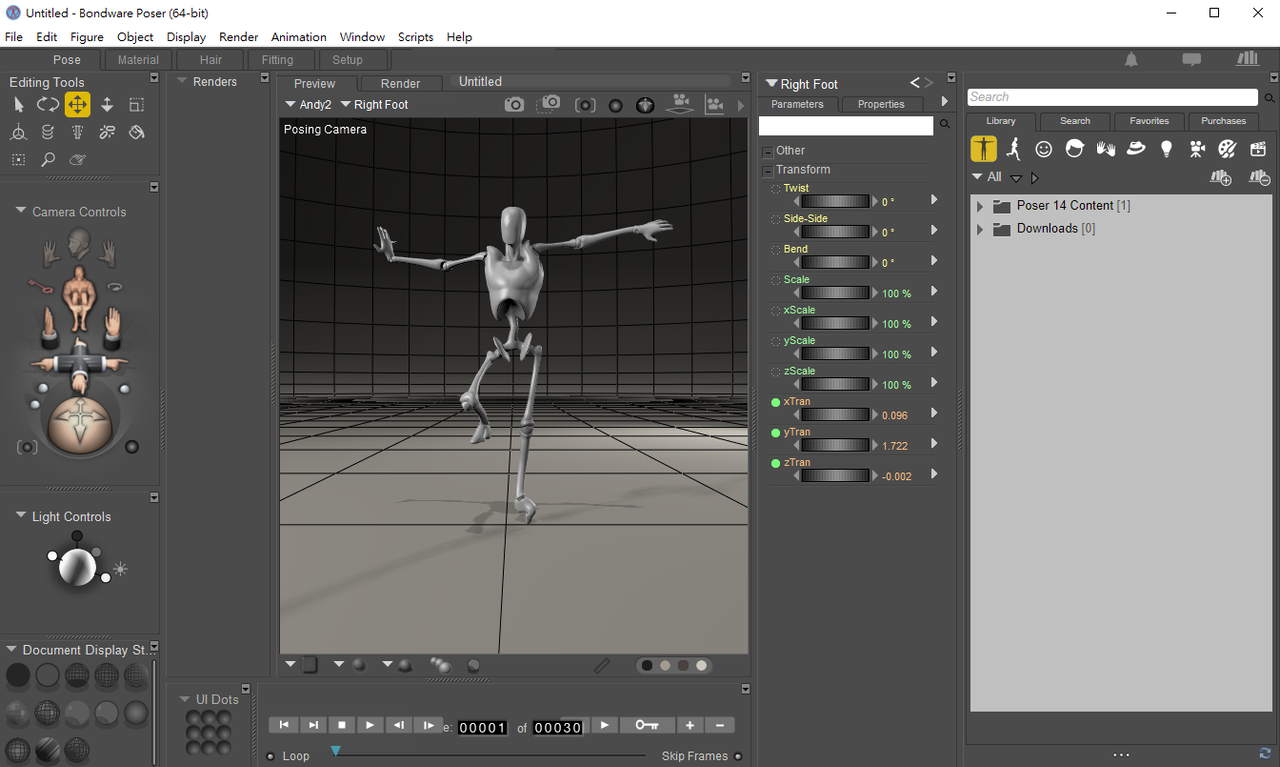The height and width of the screenshot is (767, 1280).
Task: Open the key icon animation palette
Action: (x=647, y=726)
